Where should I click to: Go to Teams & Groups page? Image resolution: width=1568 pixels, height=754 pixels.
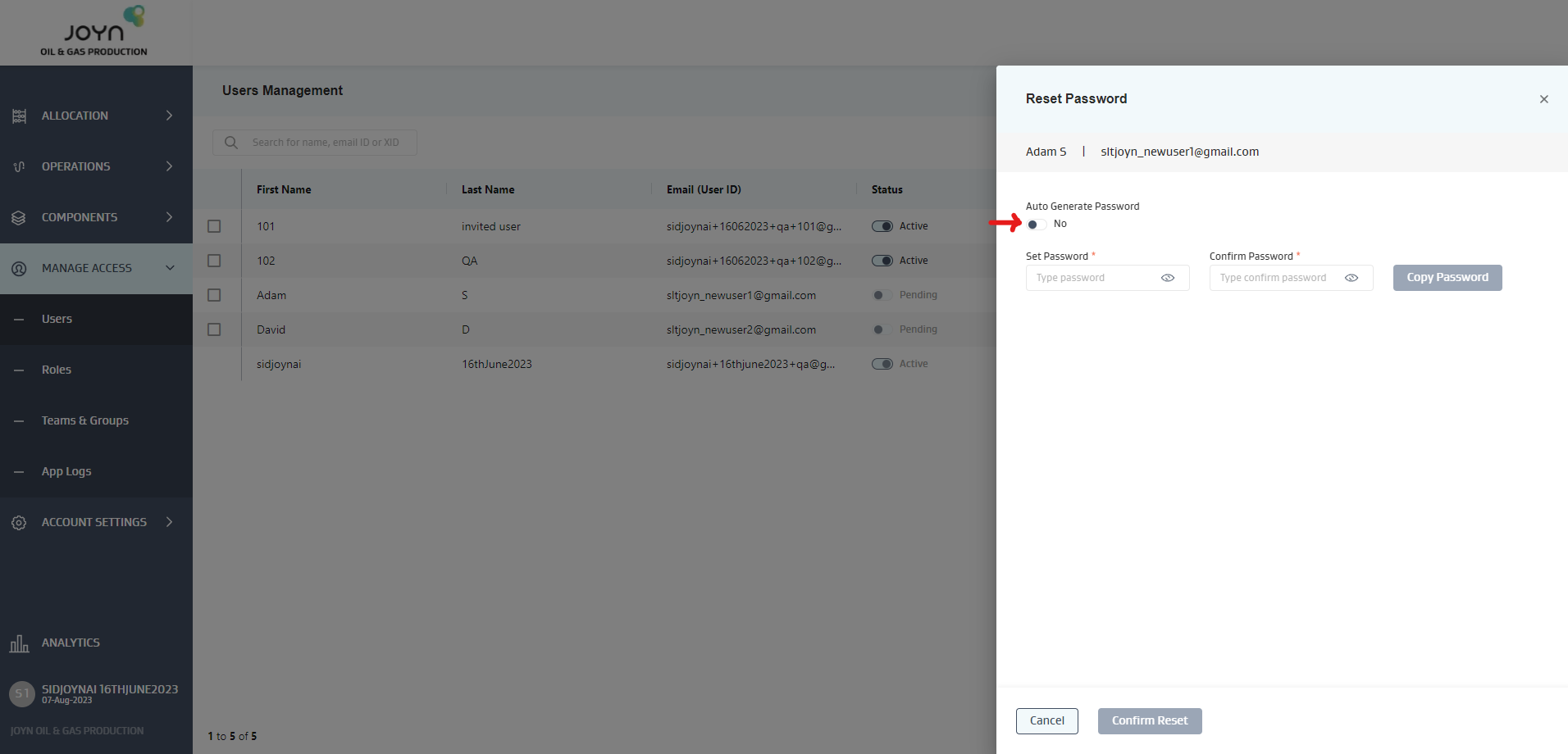coord(85,420)
